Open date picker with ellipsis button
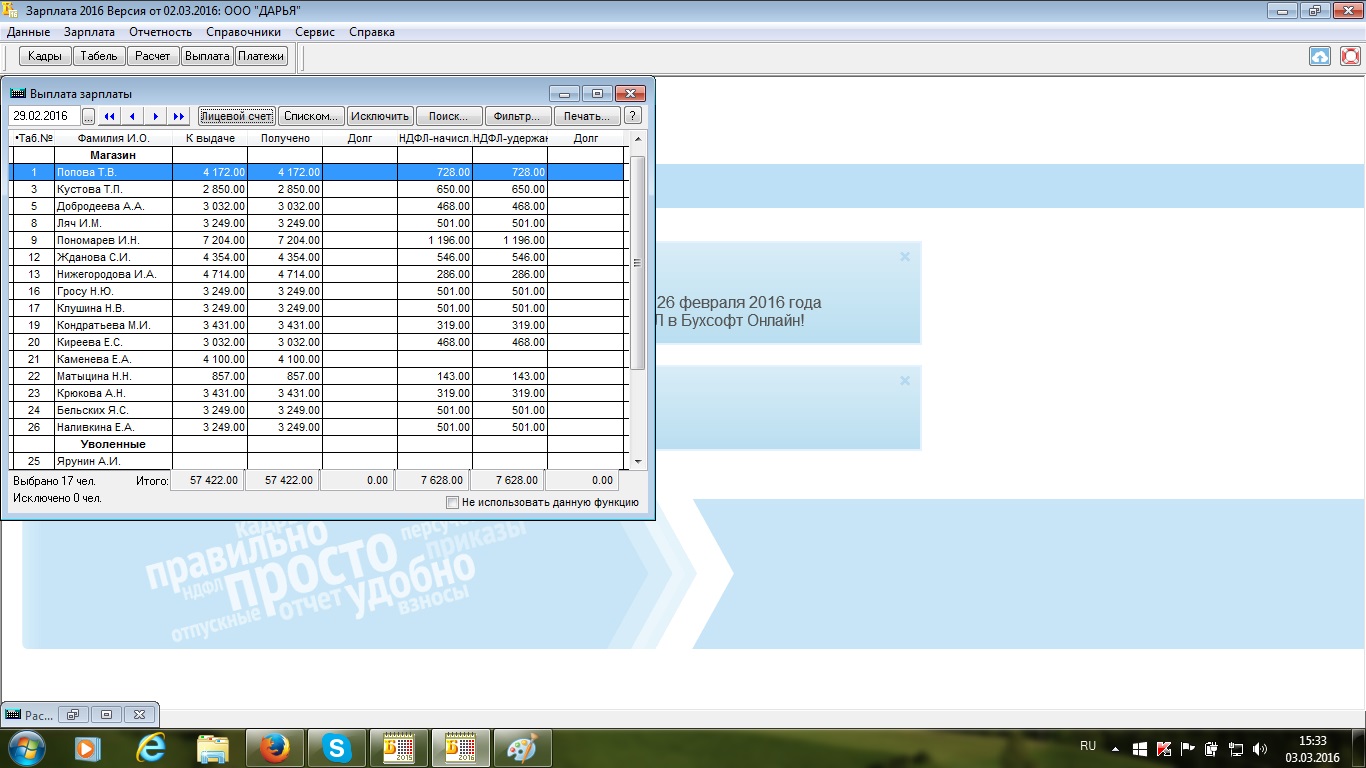 [88, 116]
